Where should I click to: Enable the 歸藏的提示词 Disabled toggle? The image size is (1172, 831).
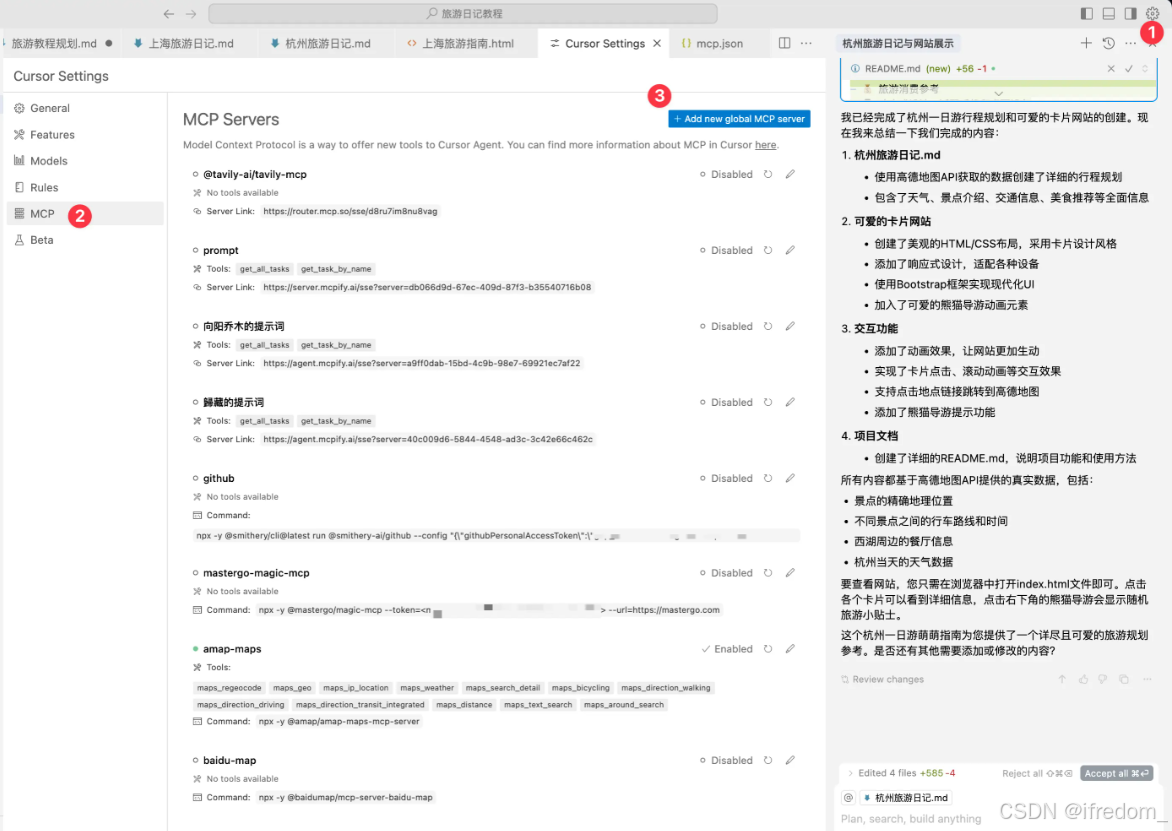tap(726, 402)
